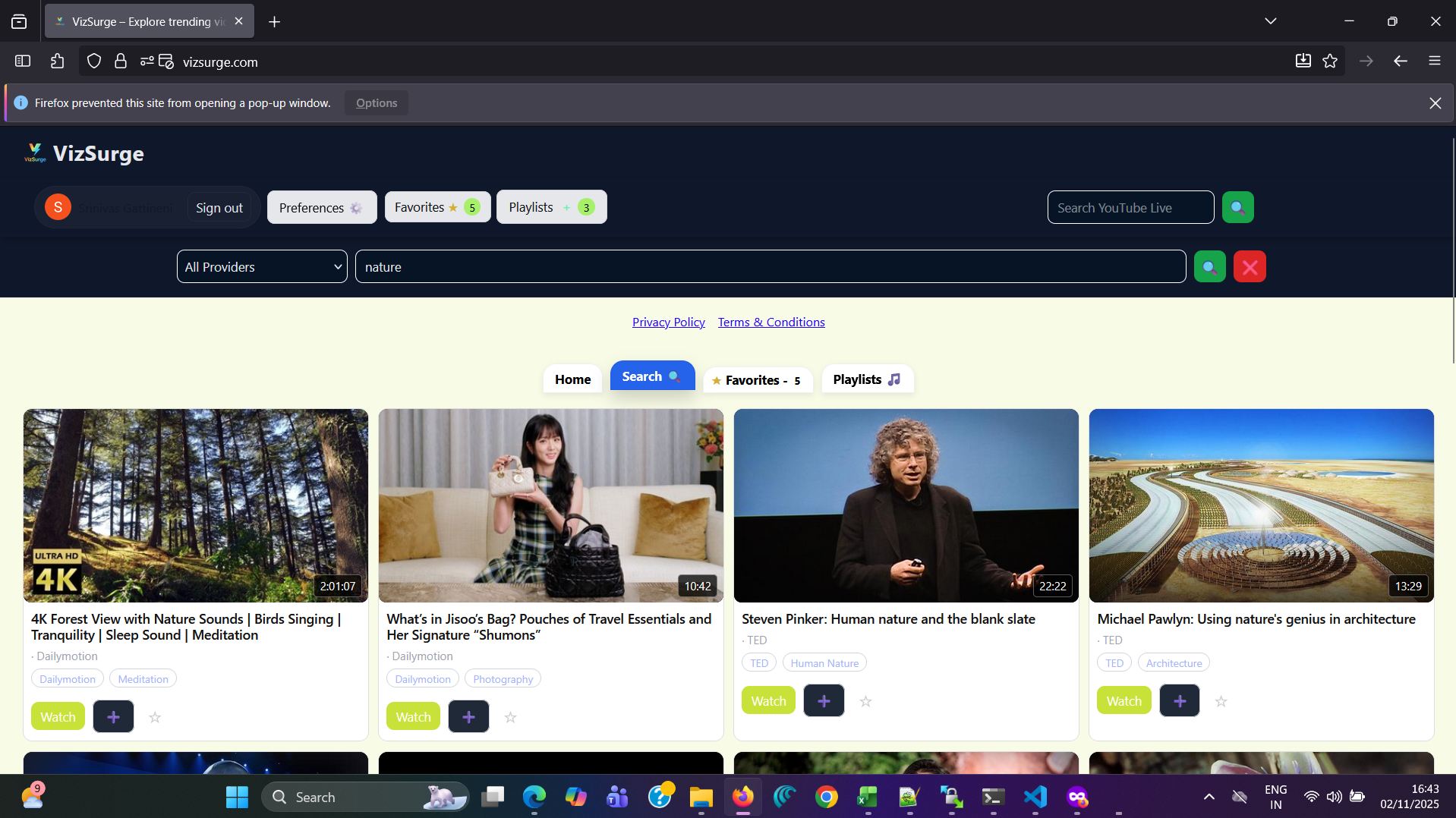1456x818 pixels.
Task: Toggle favorite star for Steven Pinker video
Action: pos(865,701)
